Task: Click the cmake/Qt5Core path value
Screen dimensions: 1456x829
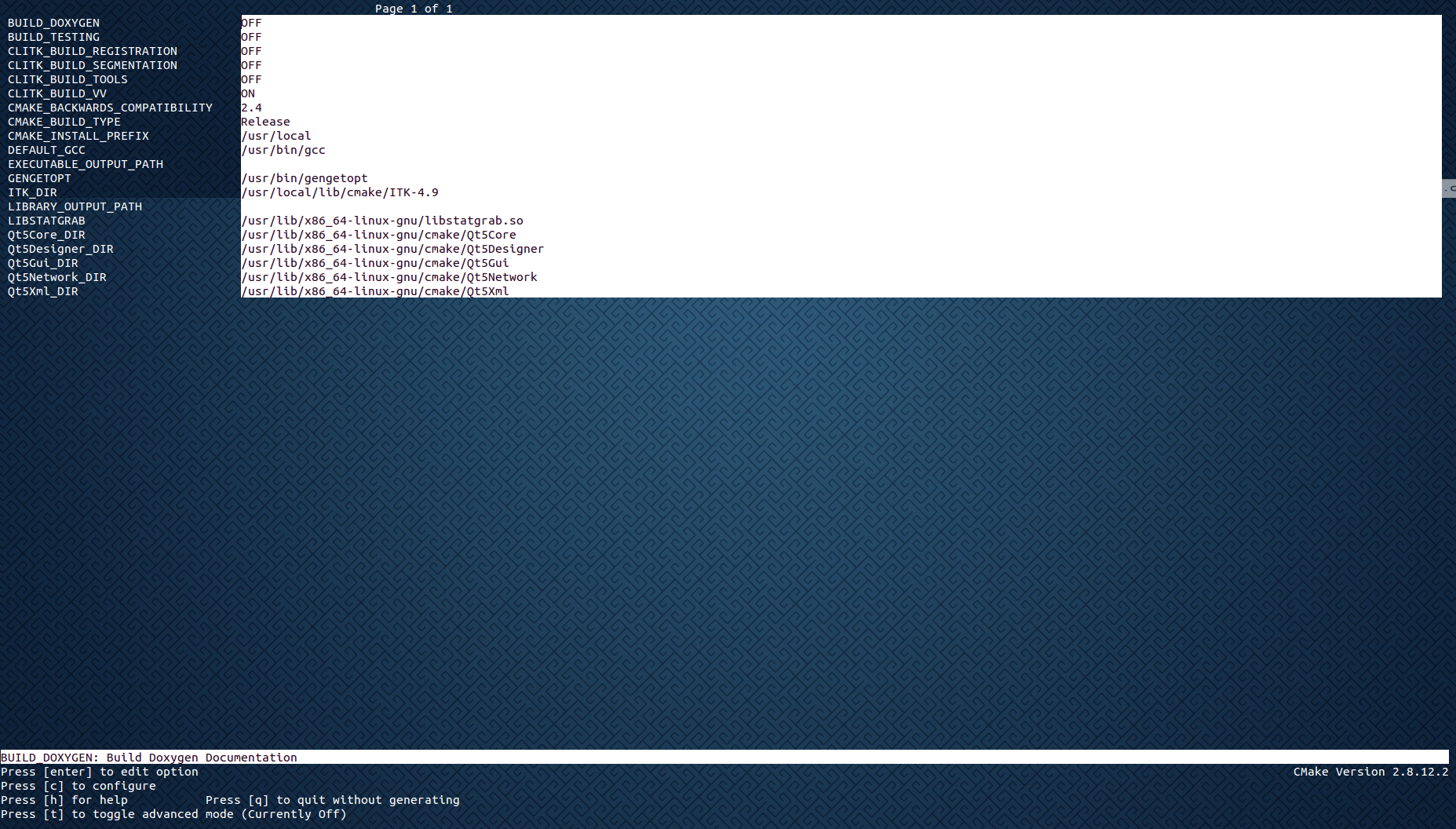Action: pos(378,235)
